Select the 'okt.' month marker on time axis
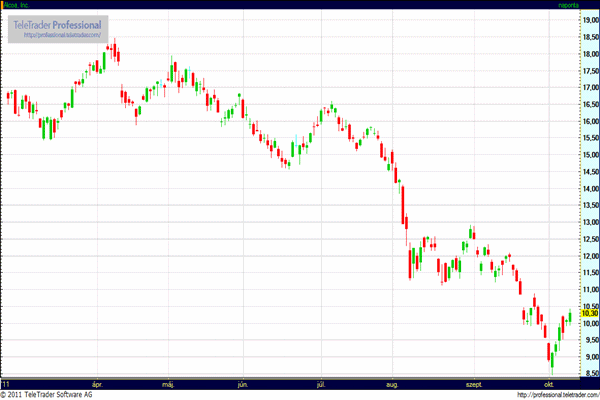The width and height of the screenshot is (600, 400). (x=548, y=383)
